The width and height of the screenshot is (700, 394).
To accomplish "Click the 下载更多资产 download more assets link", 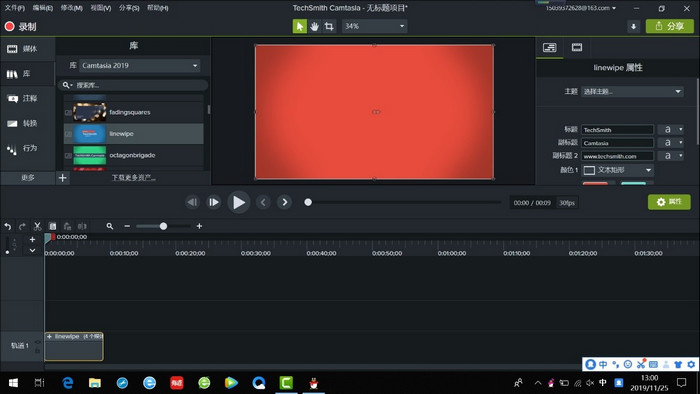I will tap(133, 178).
